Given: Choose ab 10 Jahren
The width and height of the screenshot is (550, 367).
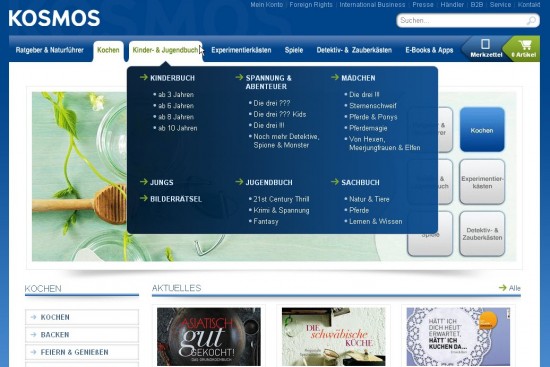Looking at the screenshot, I should pyautogui.click(x=177, y=128).
